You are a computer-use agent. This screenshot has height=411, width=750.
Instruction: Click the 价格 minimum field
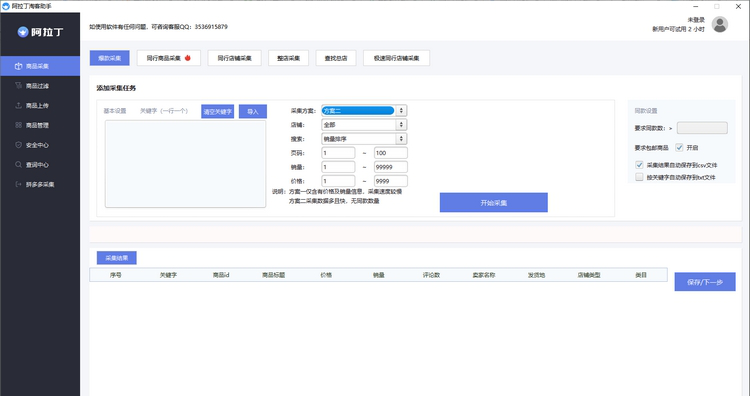[x=338, y=181]
